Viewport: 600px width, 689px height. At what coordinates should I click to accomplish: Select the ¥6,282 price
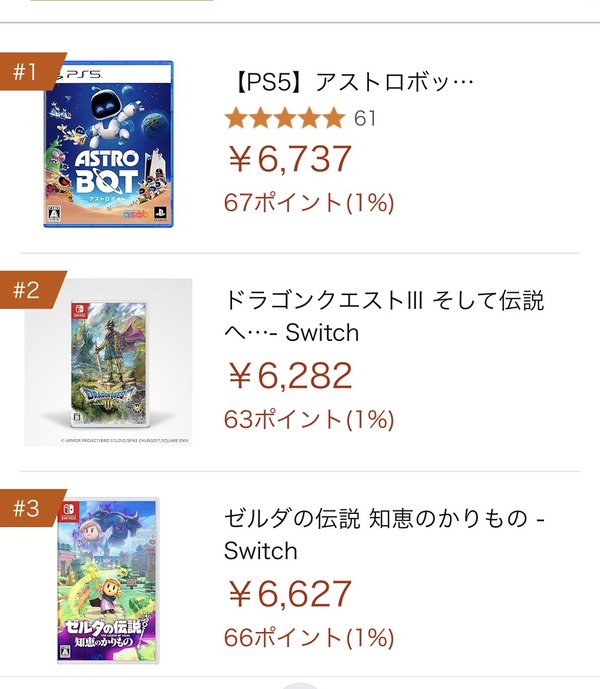[290, 376]
